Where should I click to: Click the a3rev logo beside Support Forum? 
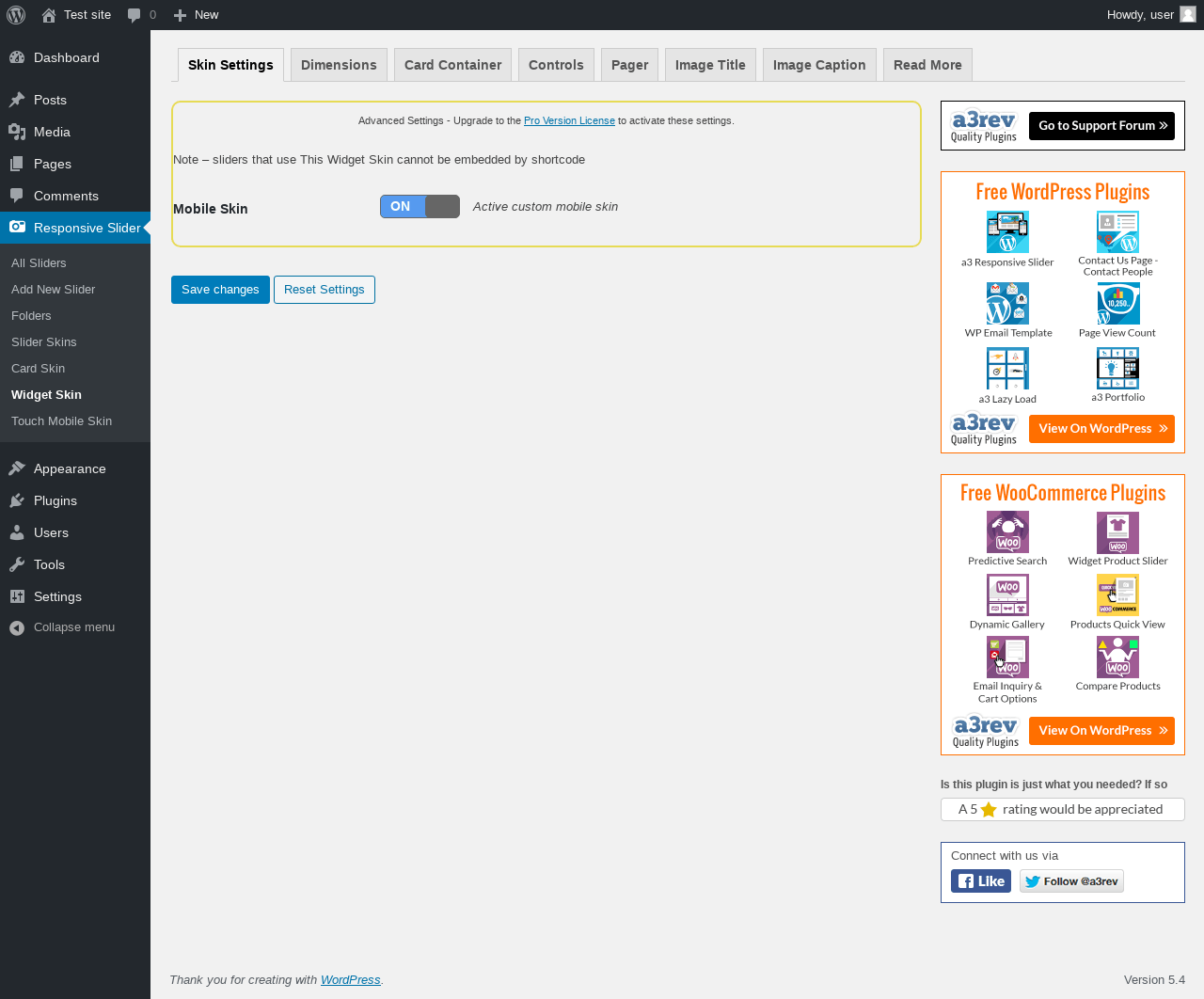984,126
